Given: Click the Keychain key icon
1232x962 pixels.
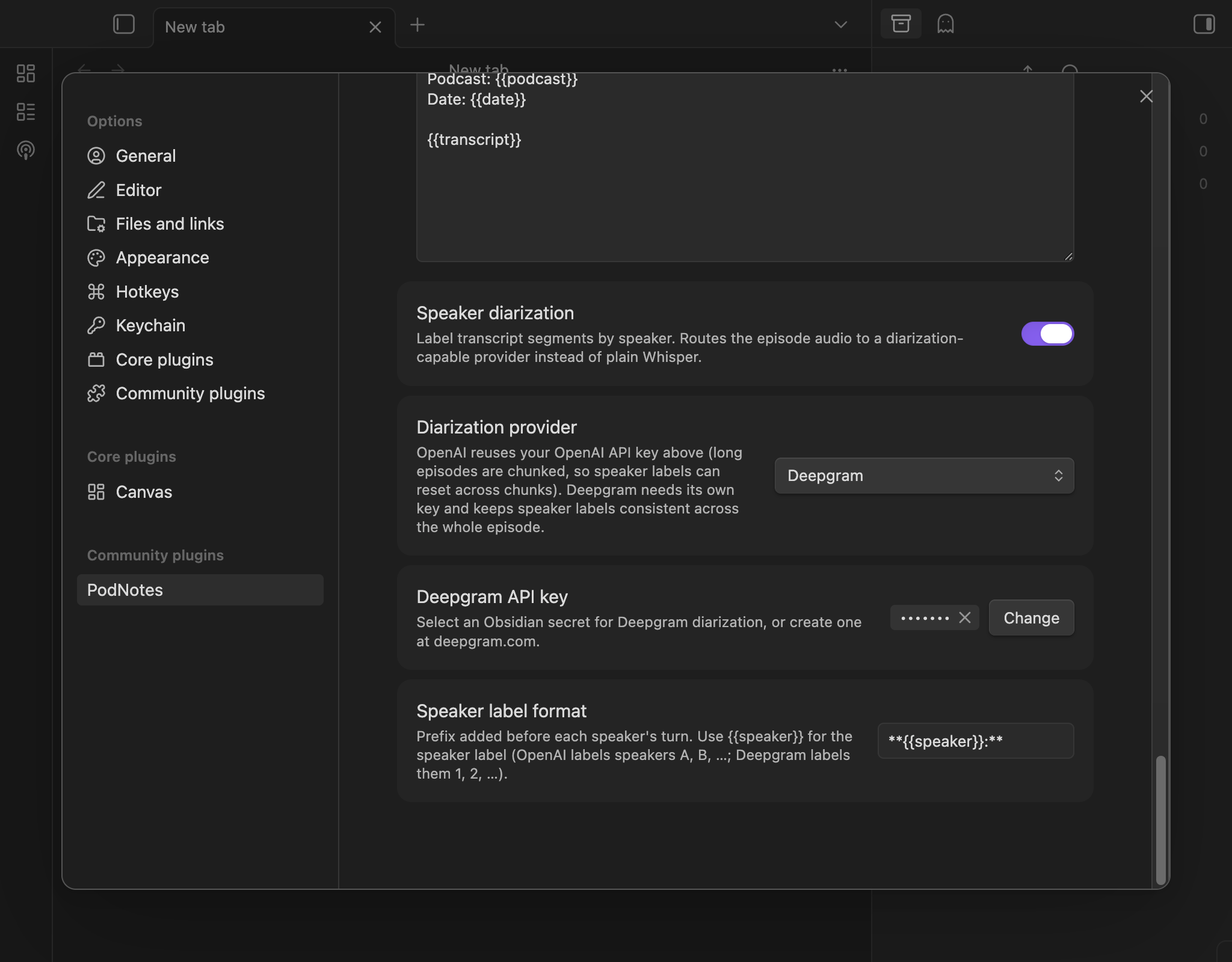Looking at the screenshot, I should pyautogui.click(x=96, y=325).
